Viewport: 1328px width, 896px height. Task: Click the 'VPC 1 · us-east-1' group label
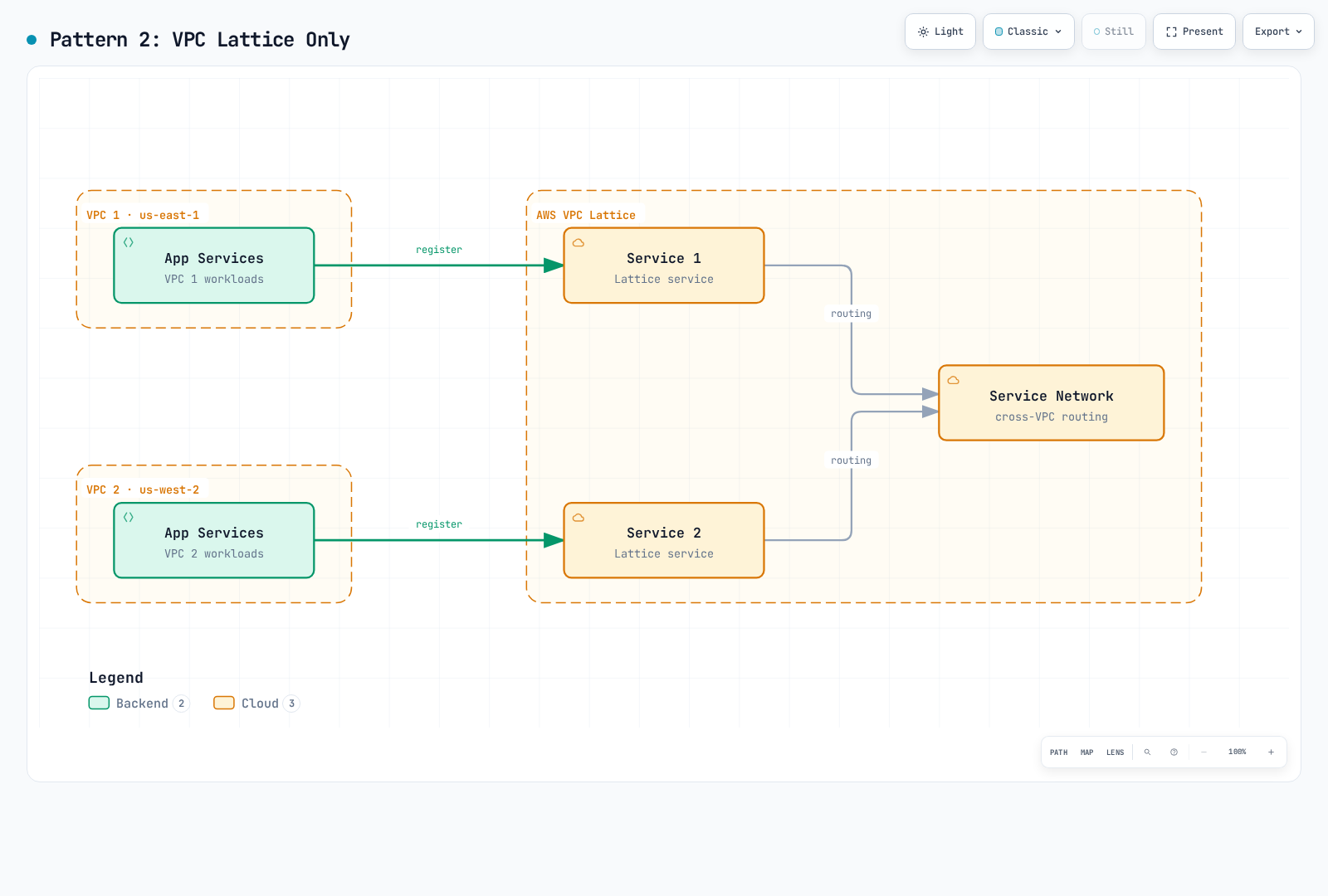tap(143, 215)
